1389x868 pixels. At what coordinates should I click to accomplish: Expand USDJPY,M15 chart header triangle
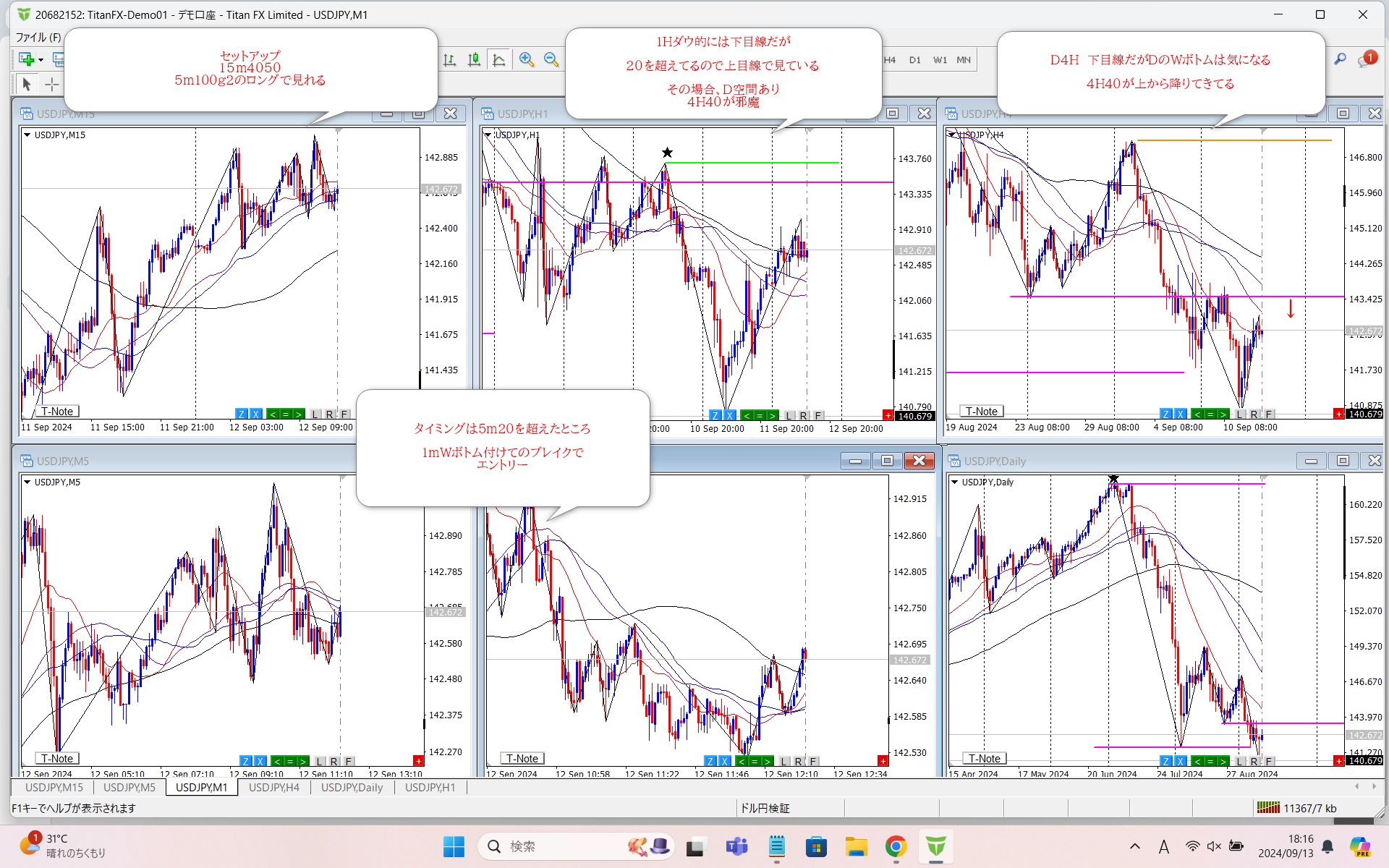tap(27, 135)
